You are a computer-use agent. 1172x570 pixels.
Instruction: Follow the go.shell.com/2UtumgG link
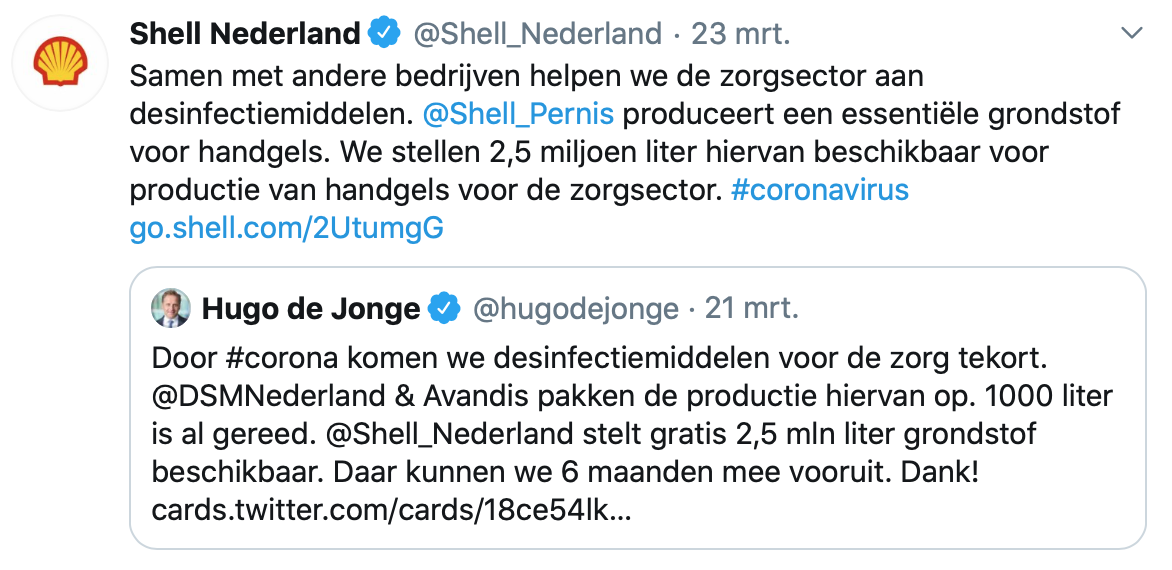(286, 229)
